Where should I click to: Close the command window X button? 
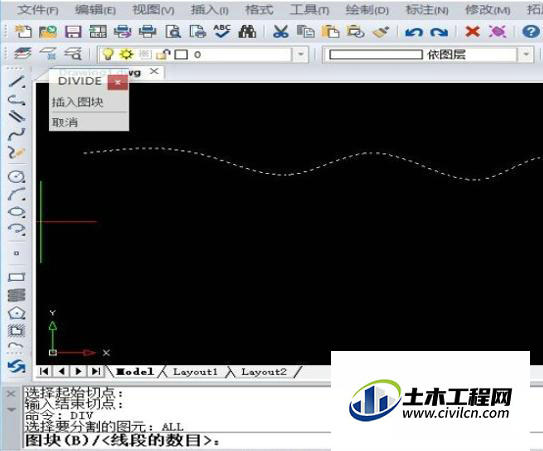click(11, 394)
